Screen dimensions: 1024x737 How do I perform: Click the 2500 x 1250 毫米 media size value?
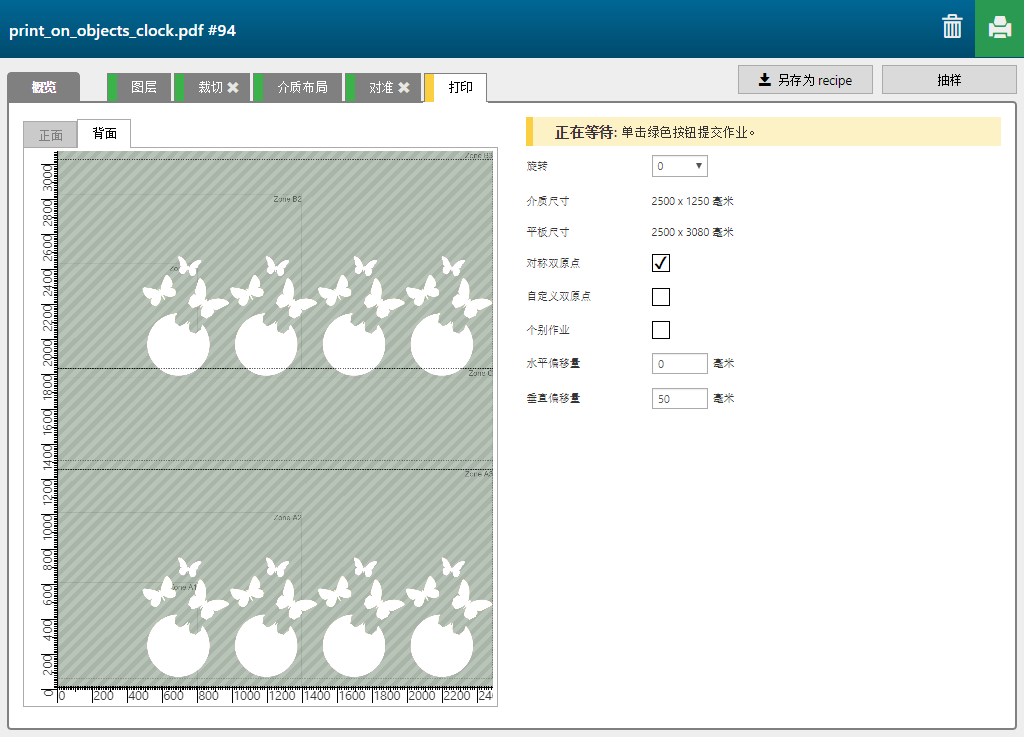click(x=692, y=201)
